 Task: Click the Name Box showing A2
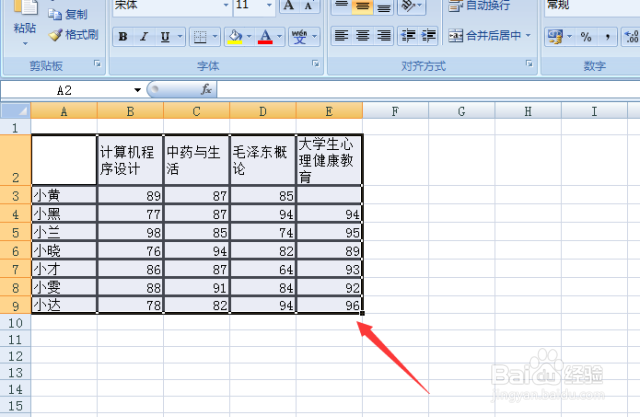(65, 90)
